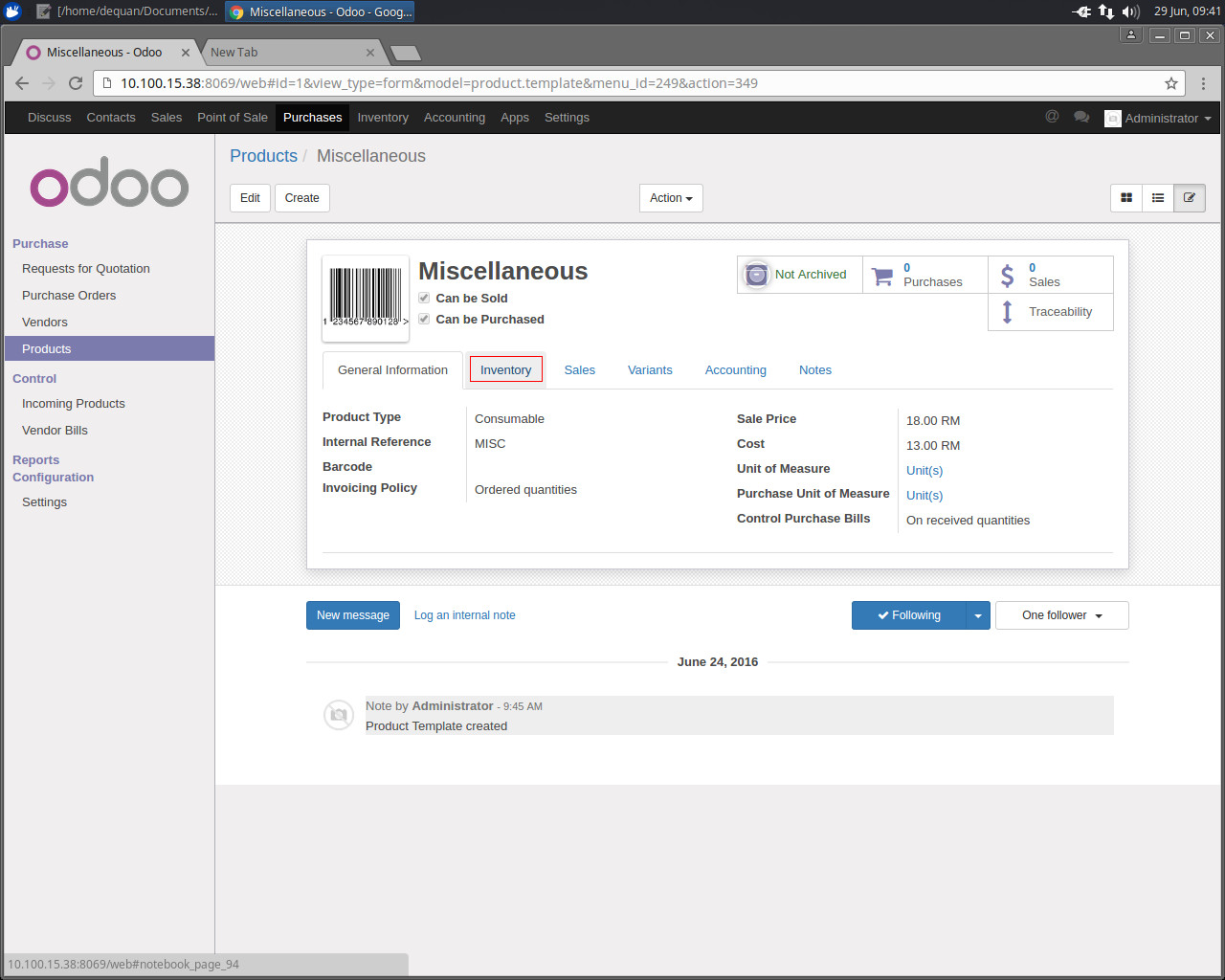
Task: Expand the Following dropdown arrow
Action: pyautogui.click(x=977, y=615)
